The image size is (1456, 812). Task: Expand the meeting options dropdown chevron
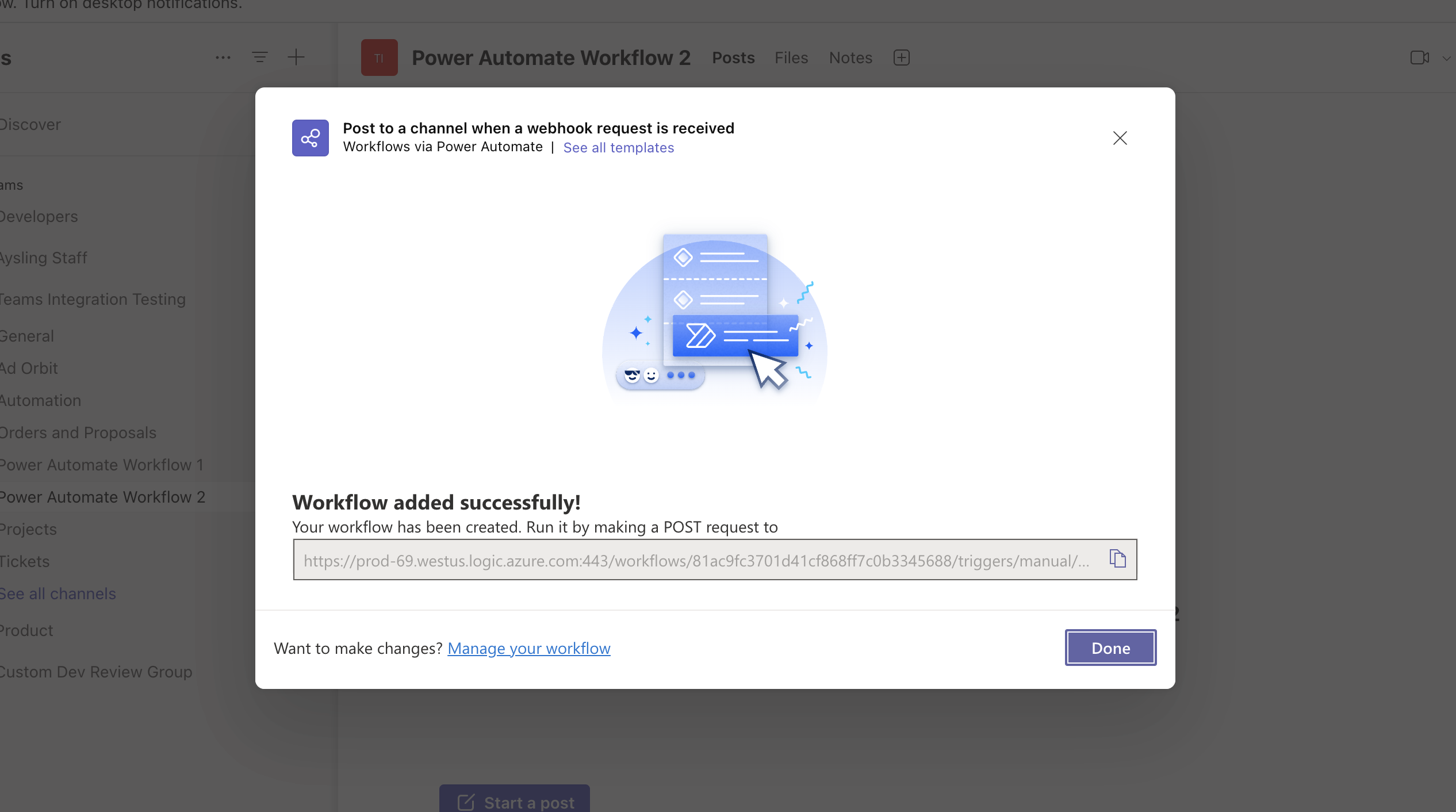1446,58
